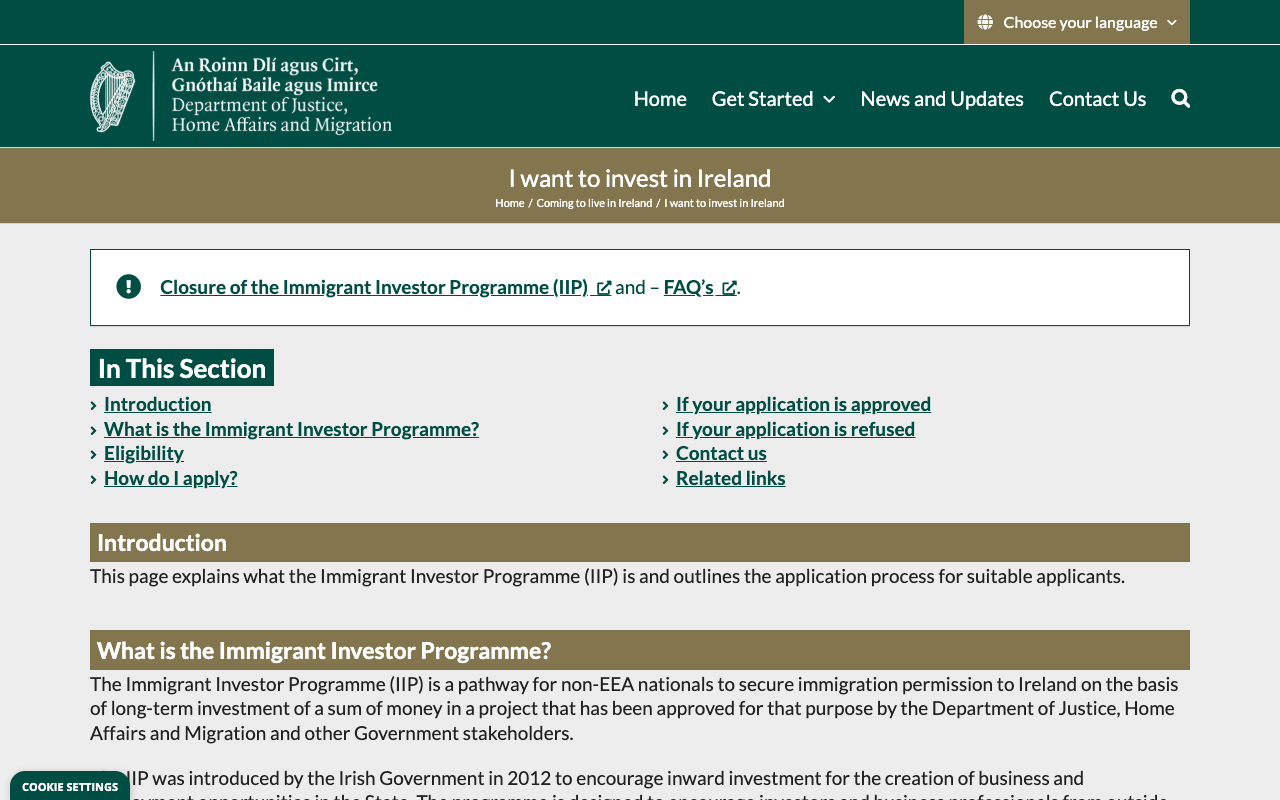Expand the Get Started menu chevron

pos(829,99)
